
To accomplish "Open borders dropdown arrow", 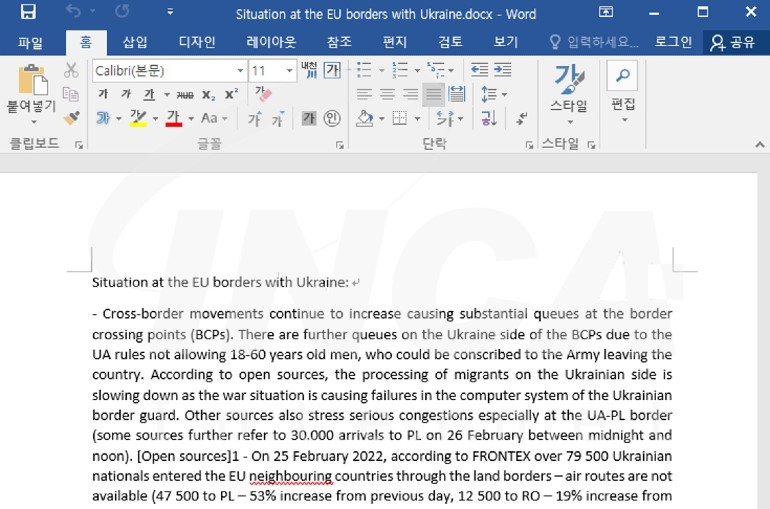I will click(417, 119).
